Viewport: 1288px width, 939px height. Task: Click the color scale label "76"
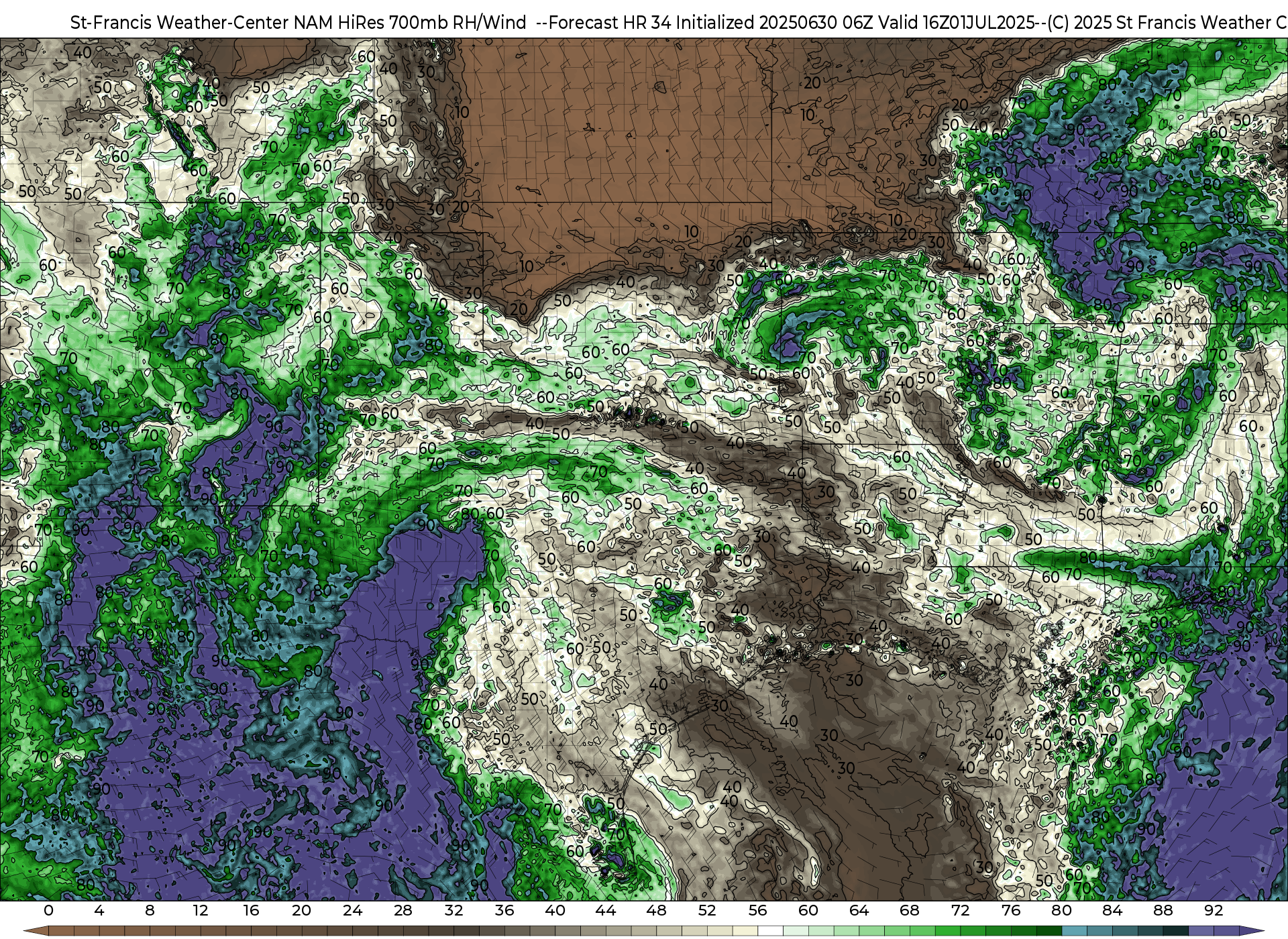tap(1011, 911)
